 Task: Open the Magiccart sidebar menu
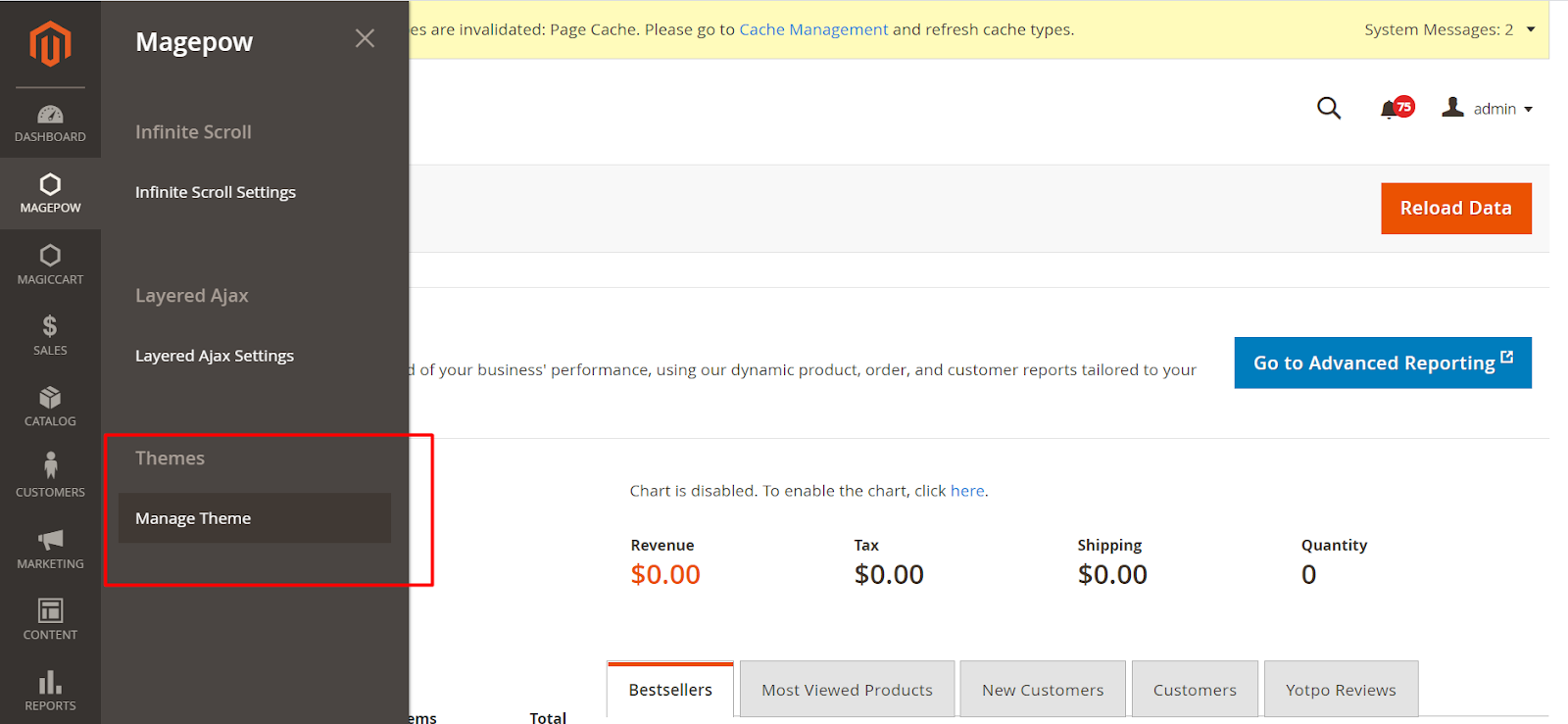[x=50, y=265]
